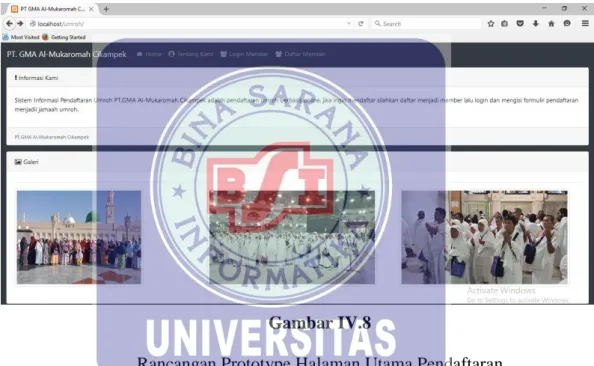Go forward with the browser forward arrow
The image size is (594, 366).
click(20, 23)
